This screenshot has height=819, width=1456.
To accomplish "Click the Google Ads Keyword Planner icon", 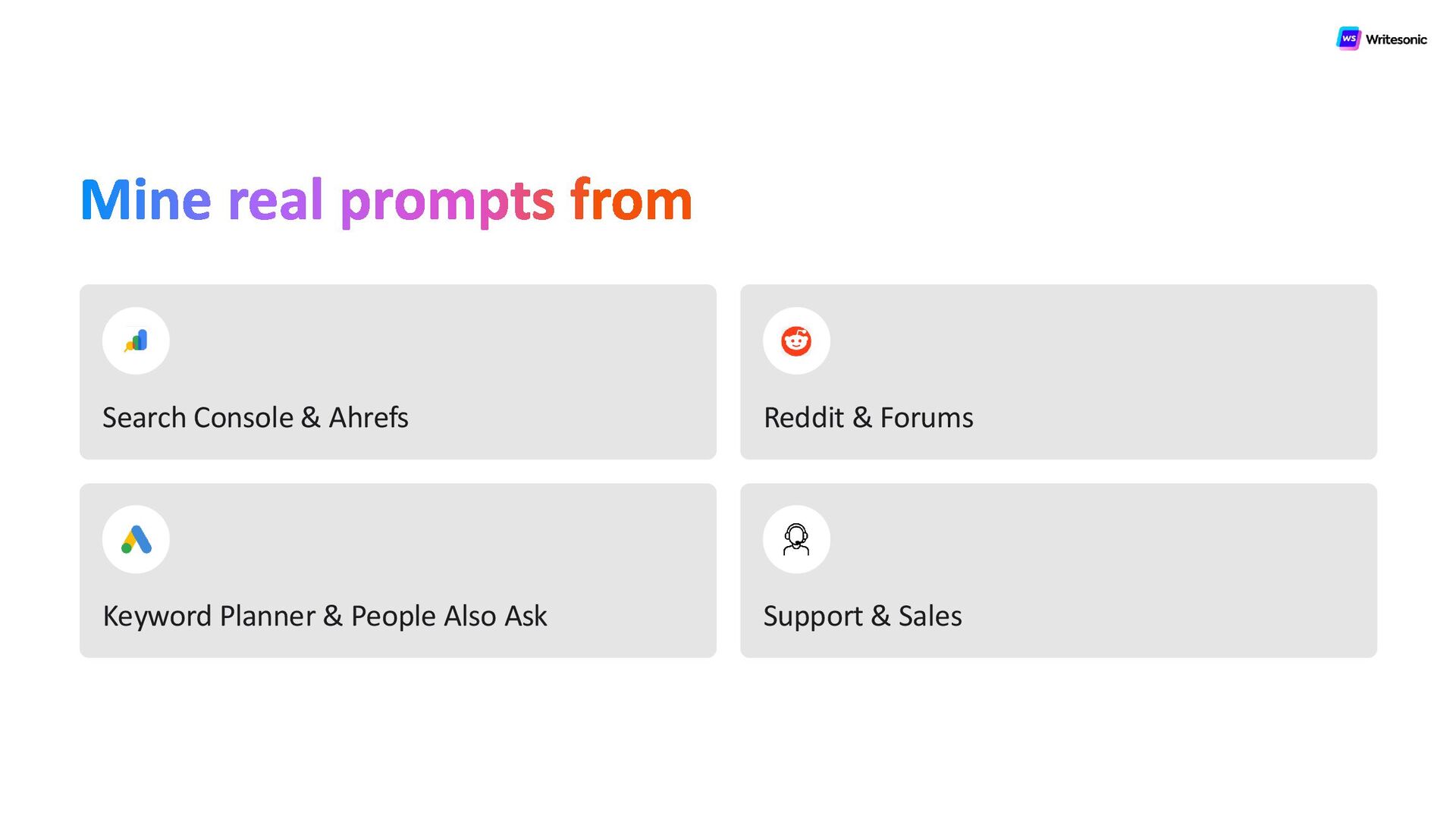I will pyautogui.click(x=136, y=539).
